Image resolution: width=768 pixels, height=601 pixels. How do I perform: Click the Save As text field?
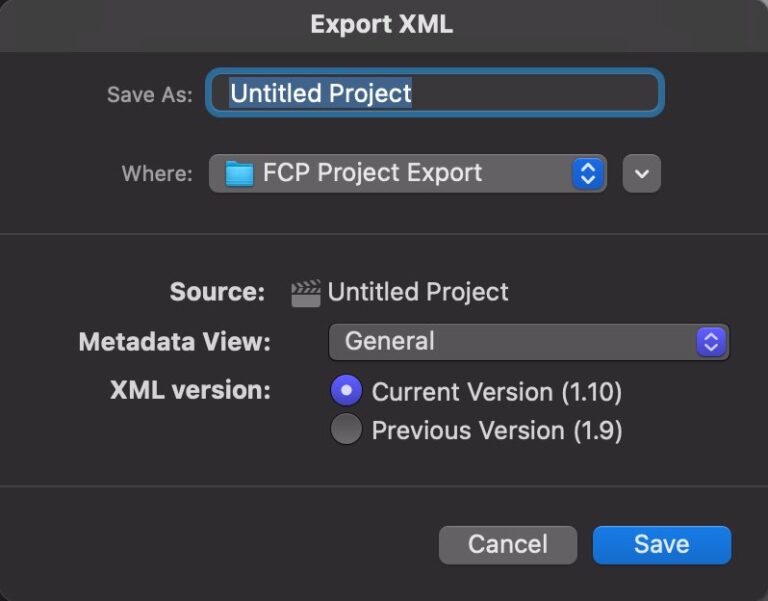point(435,93)
